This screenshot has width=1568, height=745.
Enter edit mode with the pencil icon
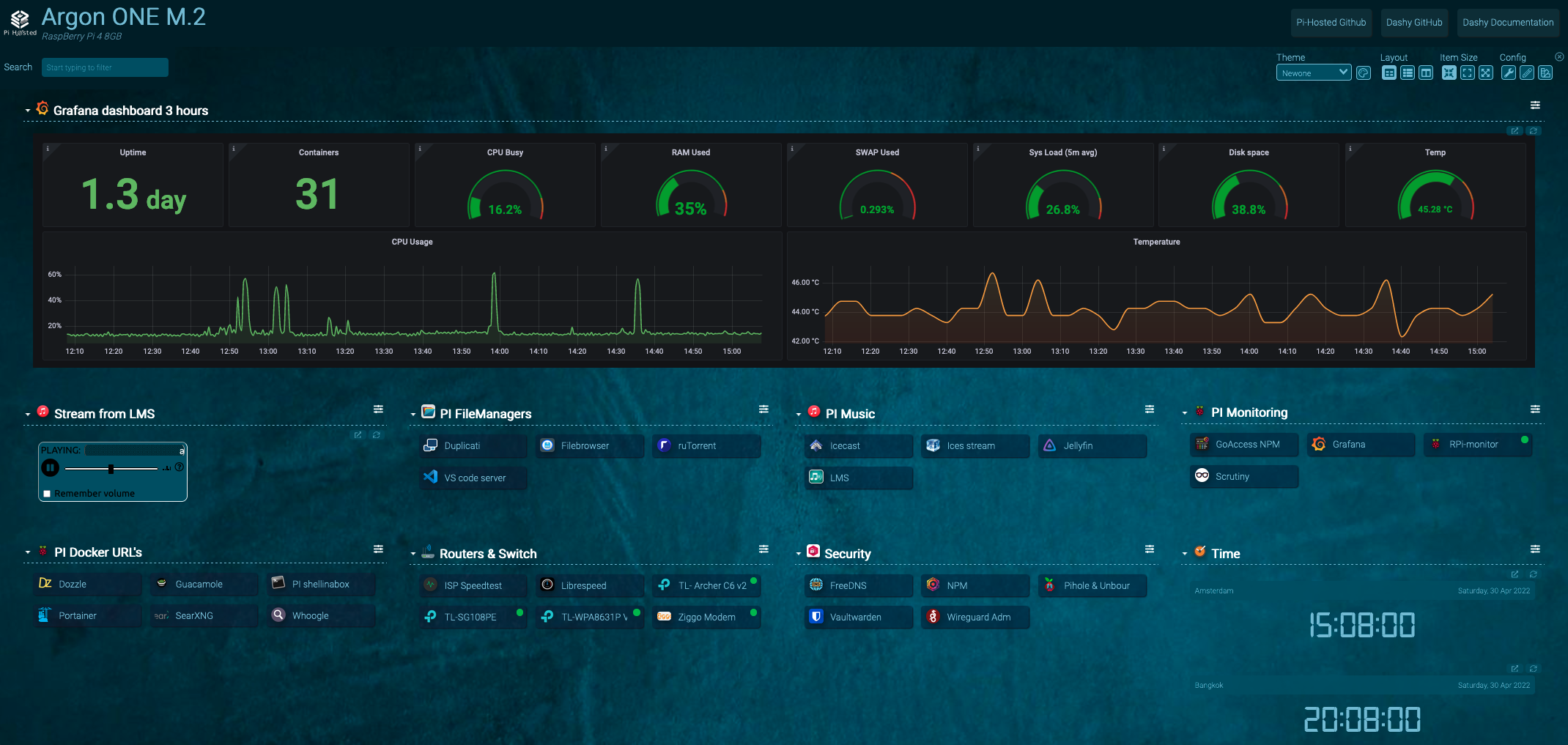[x=1527, y=73]
